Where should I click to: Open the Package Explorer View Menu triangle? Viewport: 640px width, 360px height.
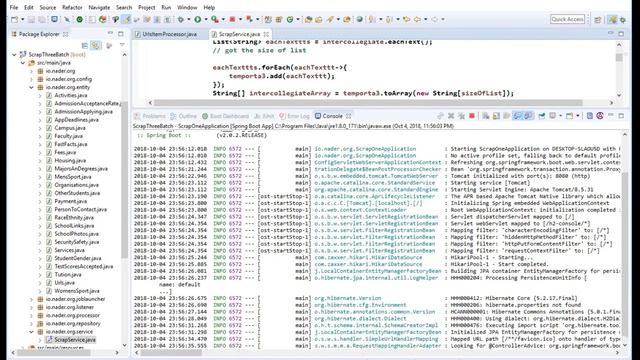point(122,45)
